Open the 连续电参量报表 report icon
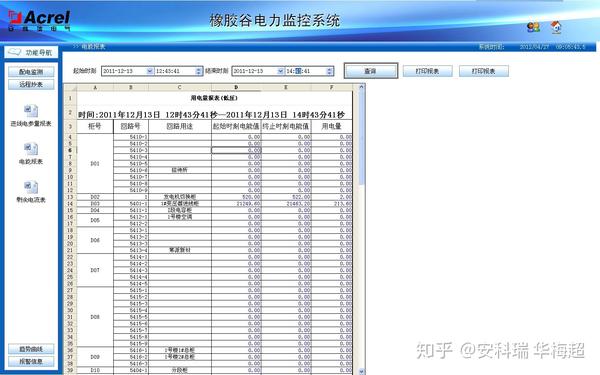 pyautogui.click(x=31, y=111)
